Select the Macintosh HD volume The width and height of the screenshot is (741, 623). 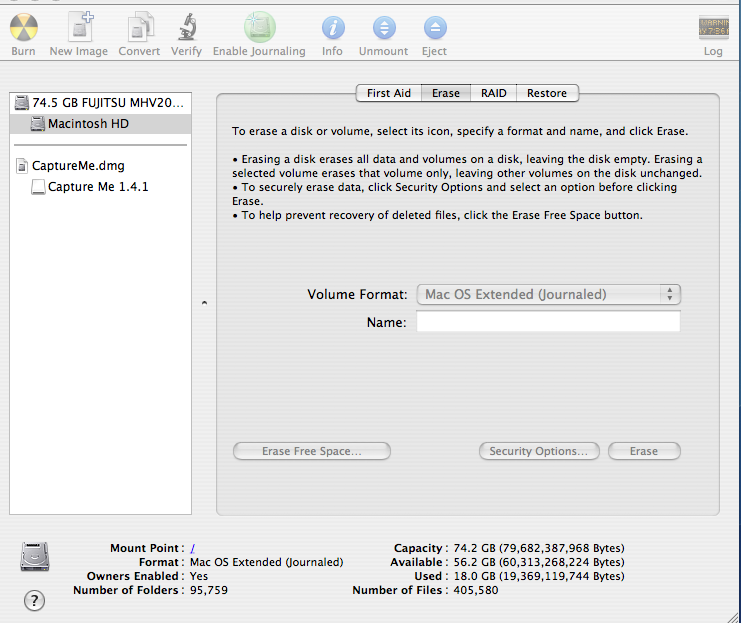coord(100,124)
